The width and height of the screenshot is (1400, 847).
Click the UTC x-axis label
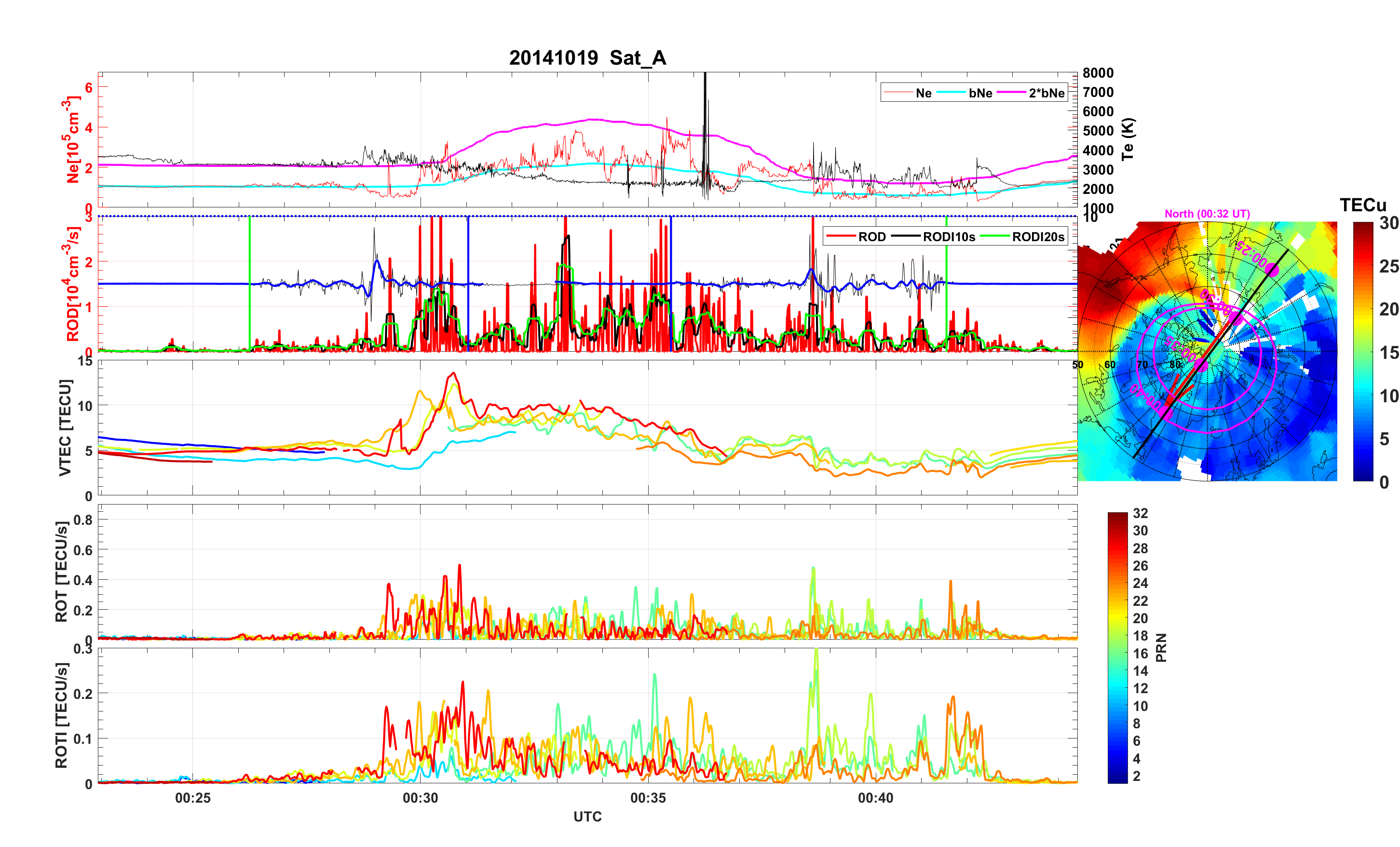587,816
